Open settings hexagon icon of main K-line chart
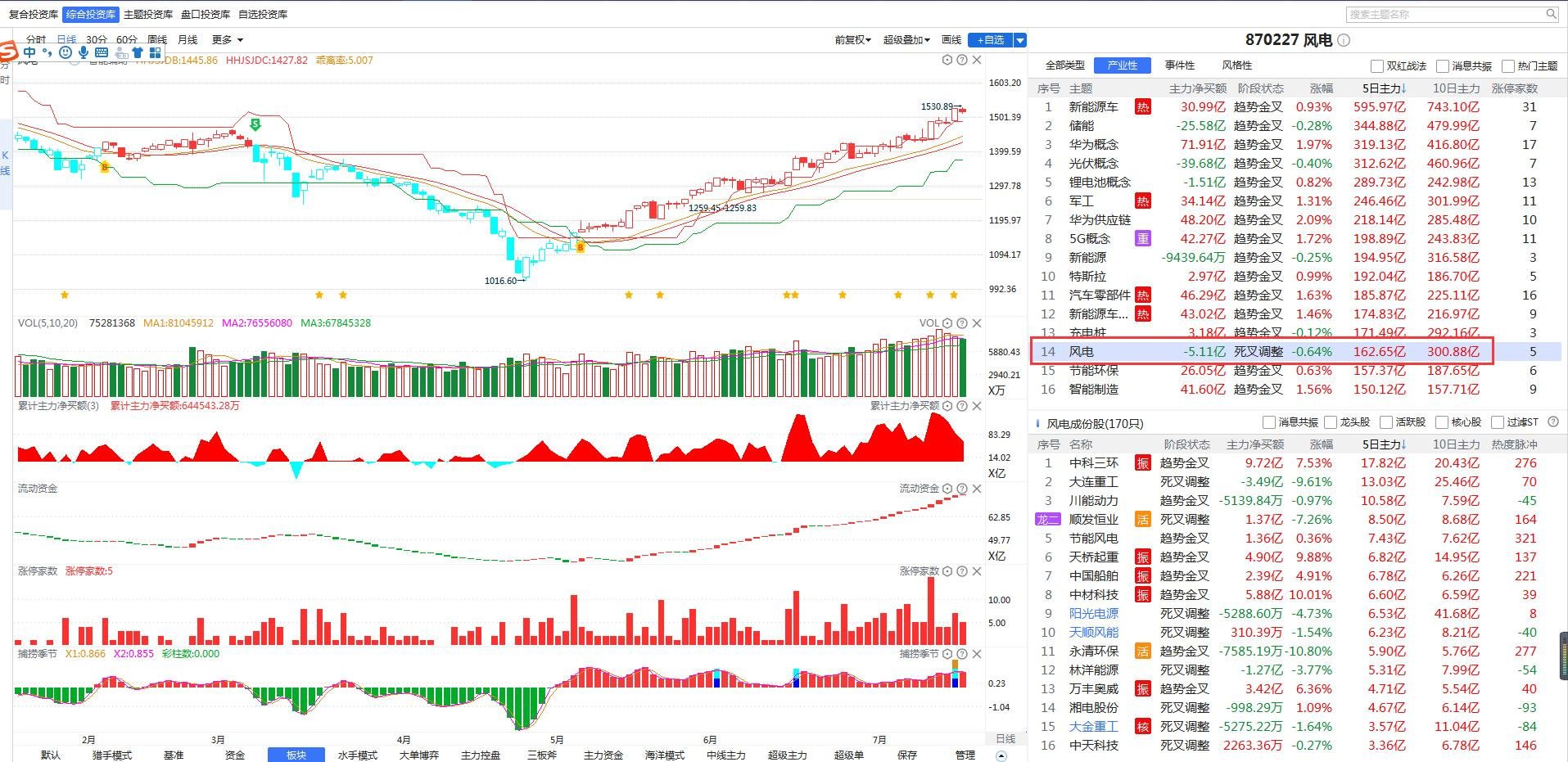This screenshot has height=762, width=1568. coord(947,60)
